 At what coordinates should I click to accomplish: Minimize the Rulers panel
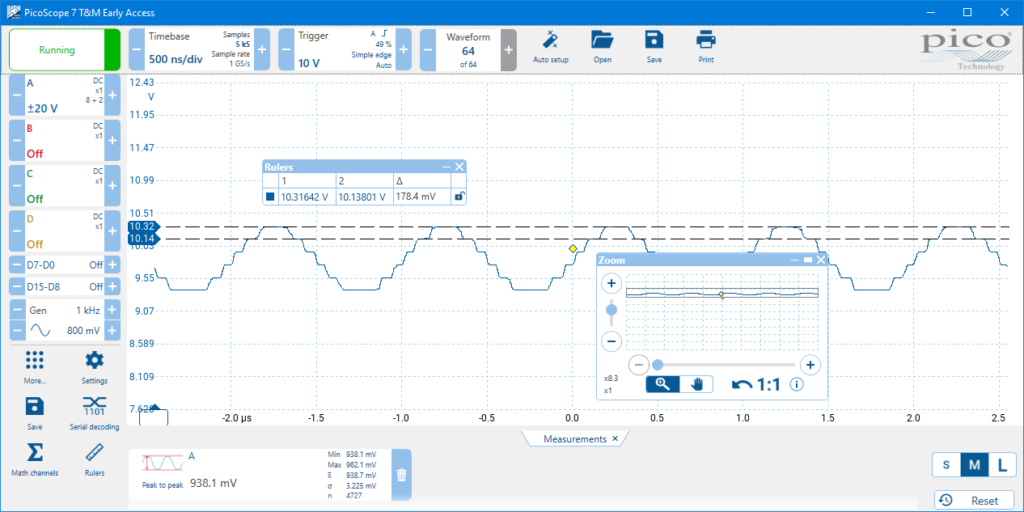pos(446,167)
